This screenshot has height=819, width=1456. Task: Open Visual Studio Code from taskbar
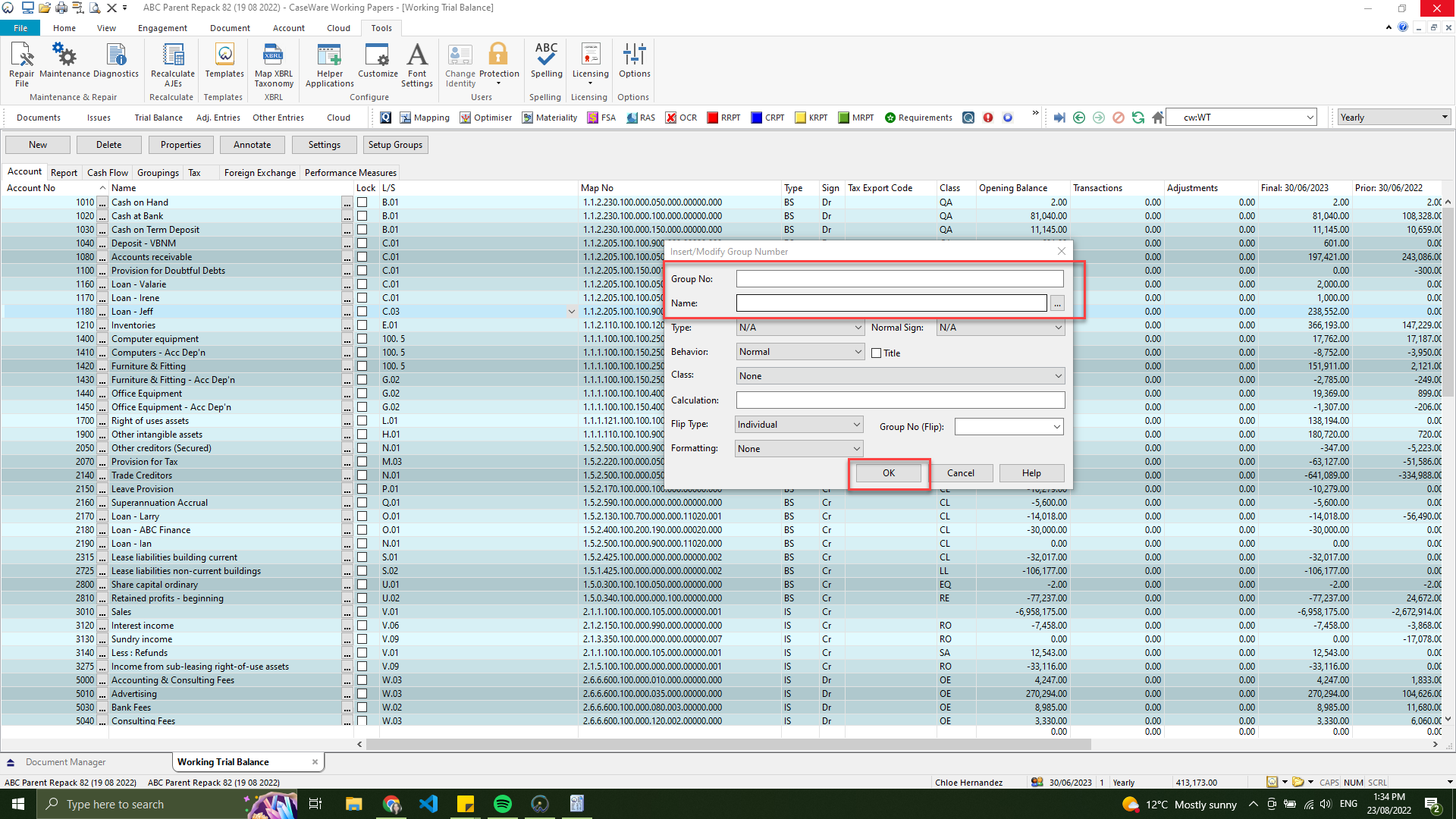point(428,804)
